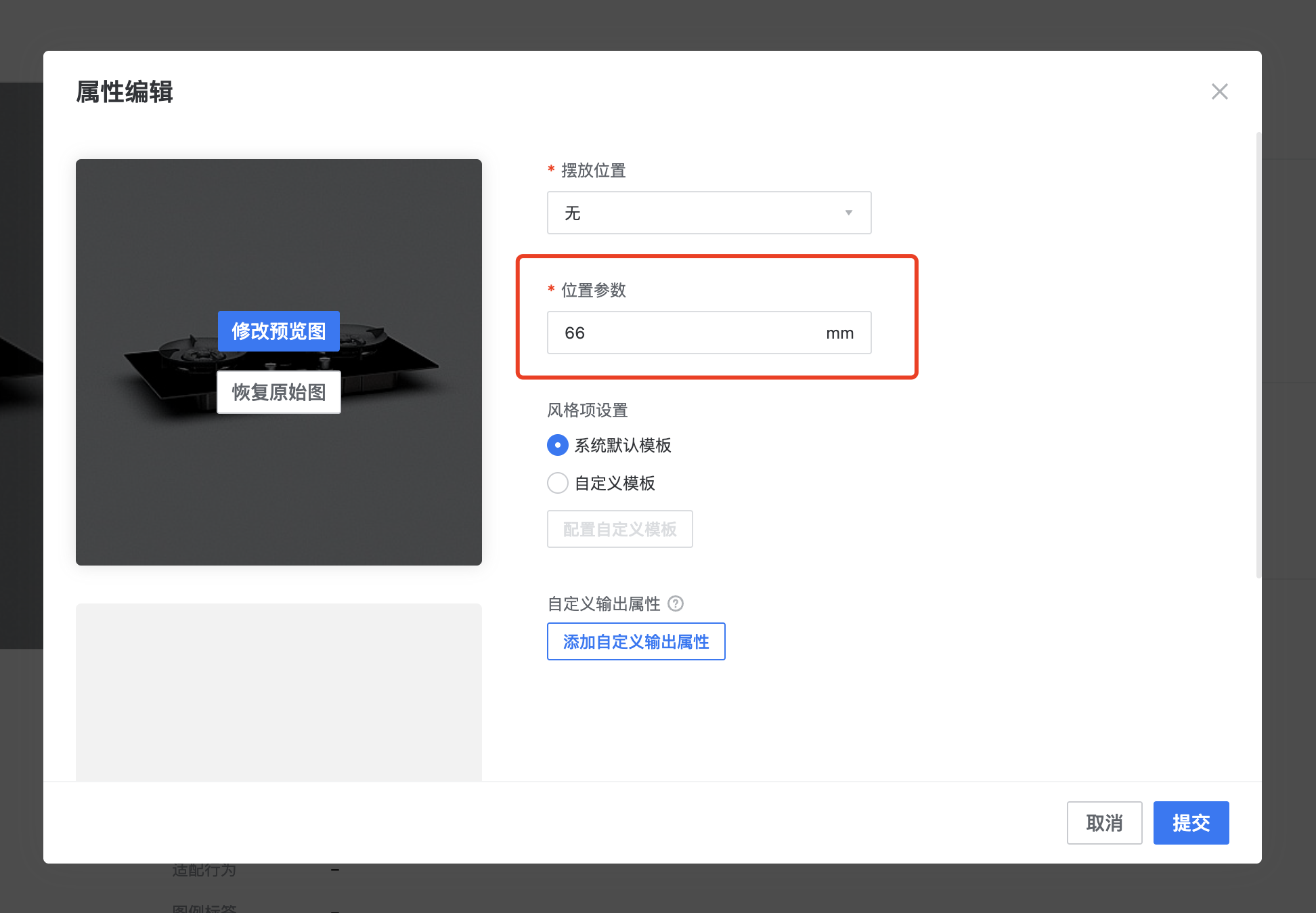Submit the form with 提交
Screen dimensions: 1316x913
[1191, 823]
